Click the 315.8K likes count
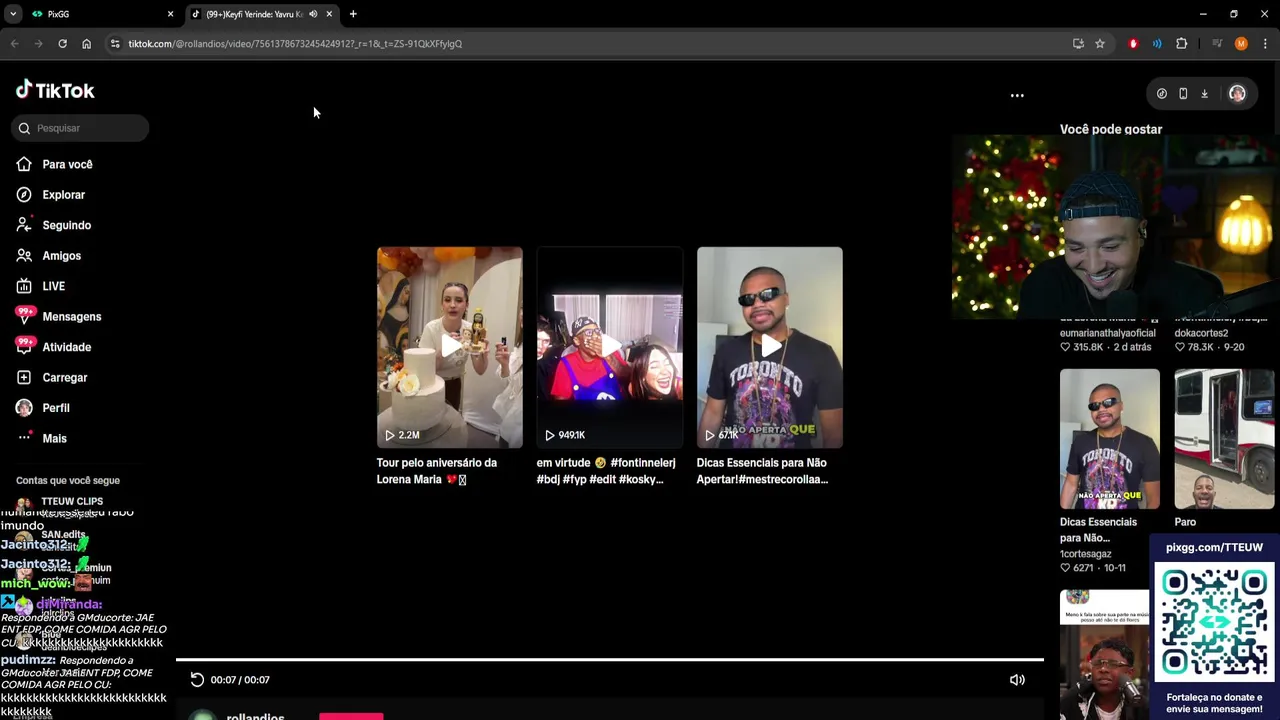The width and height of the screenshot is (1280, 720). pos(1087,347)
